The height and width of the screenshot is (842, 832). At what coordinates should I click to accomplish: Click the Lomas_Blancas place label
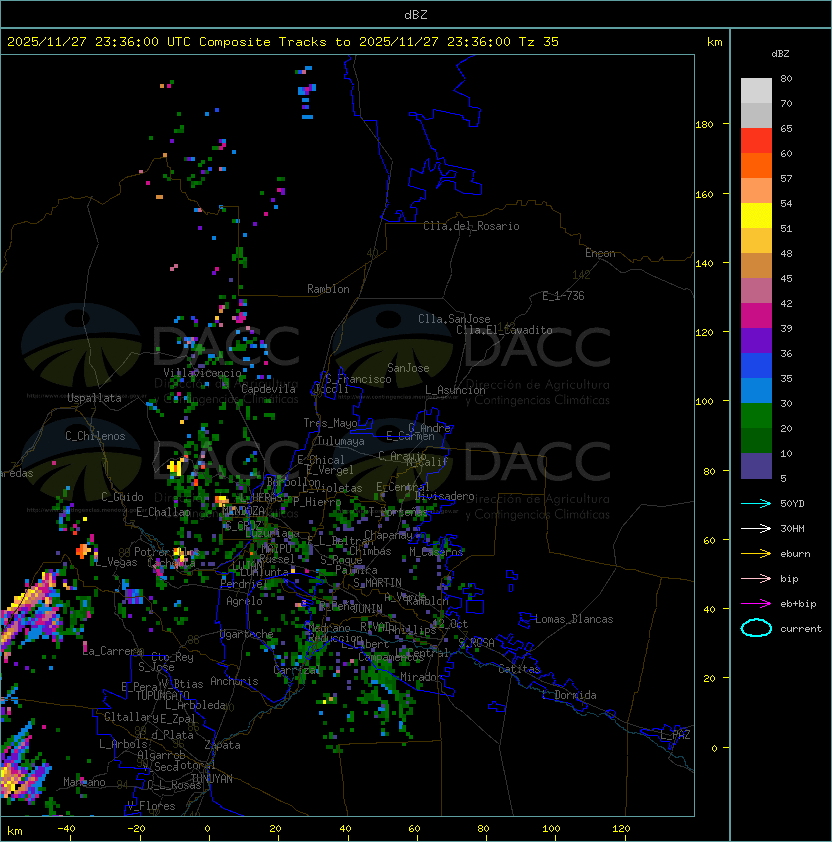coord(574,619)
